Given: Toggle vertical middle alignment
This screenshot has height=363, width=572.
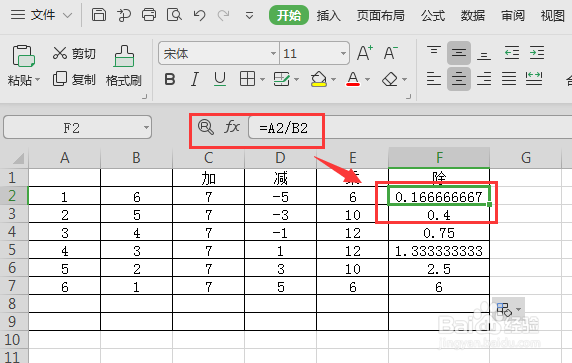Looking at the screenshot, I should (x=459, y=53).
